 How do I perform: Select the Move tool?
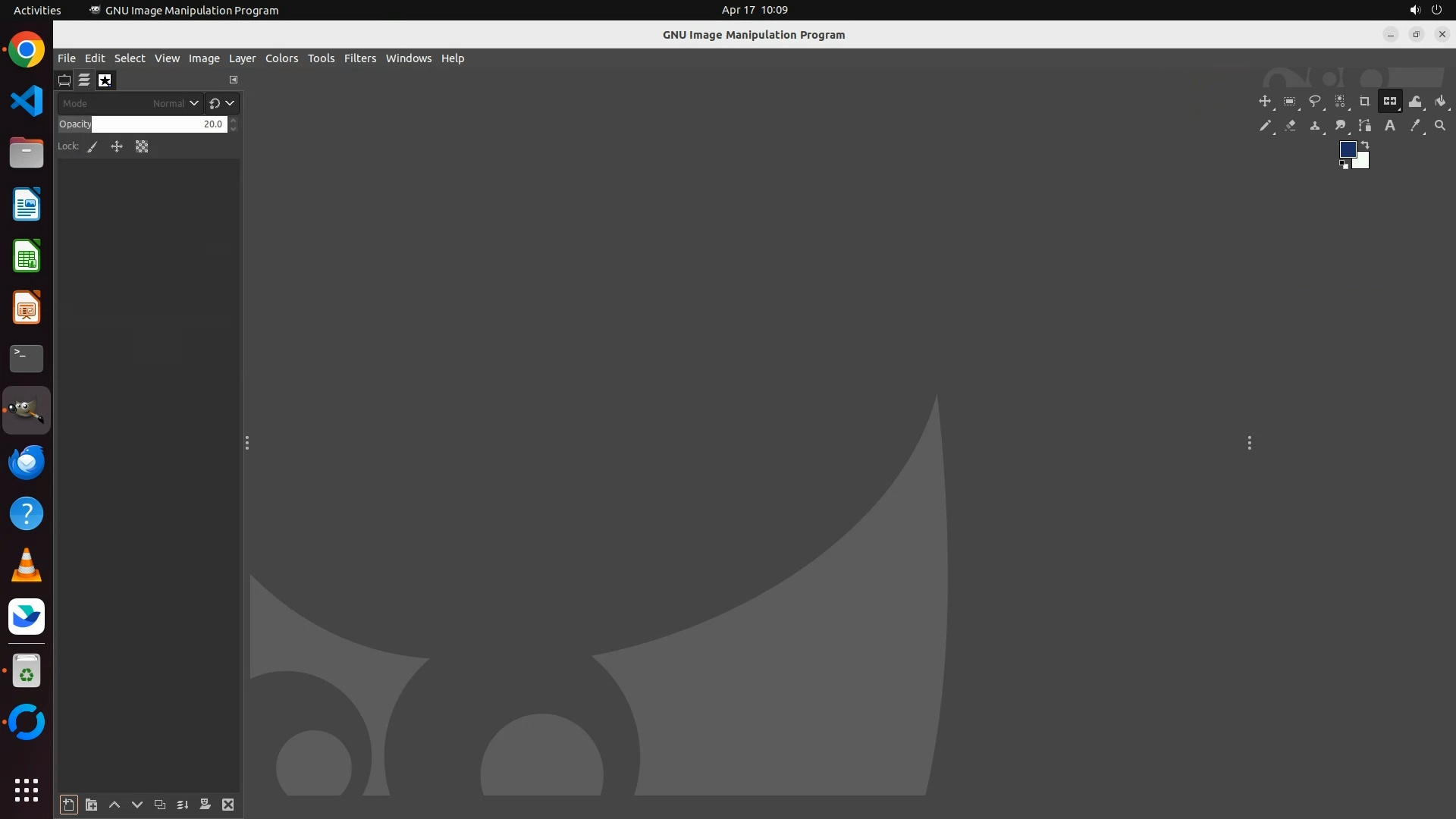click(1264, 101)
